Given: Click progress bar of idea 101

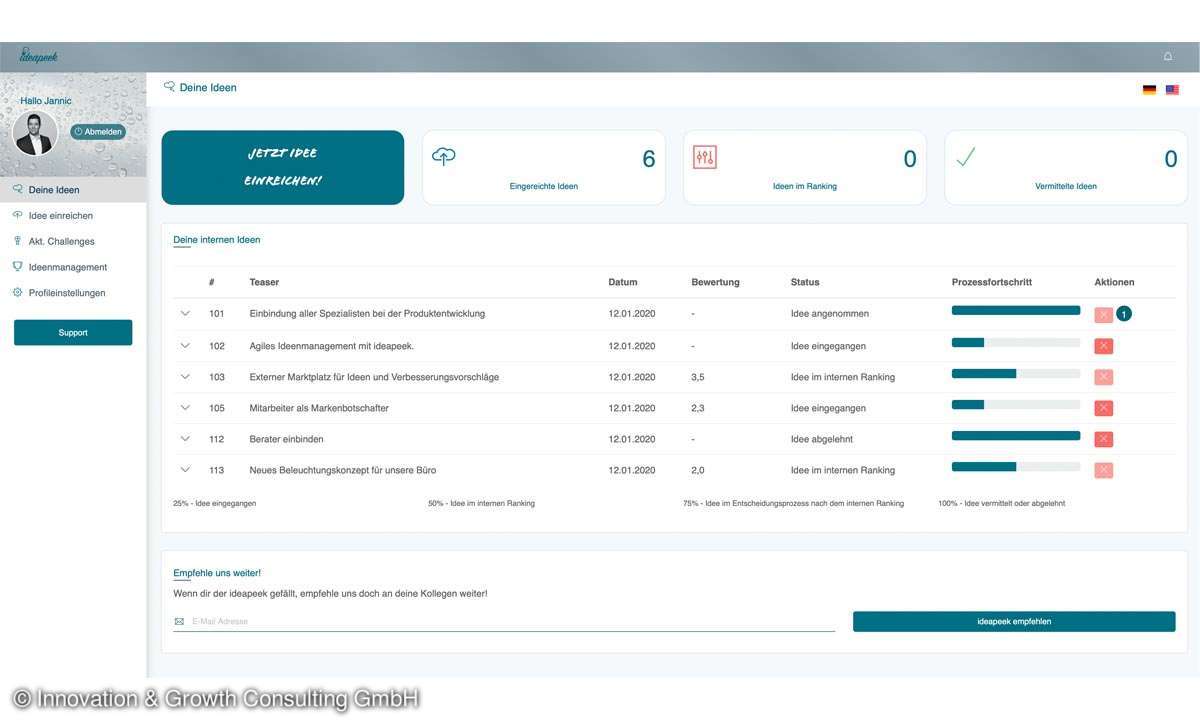Looking at the screenshot, I should pyautogui.click(x=1016, y=311).
